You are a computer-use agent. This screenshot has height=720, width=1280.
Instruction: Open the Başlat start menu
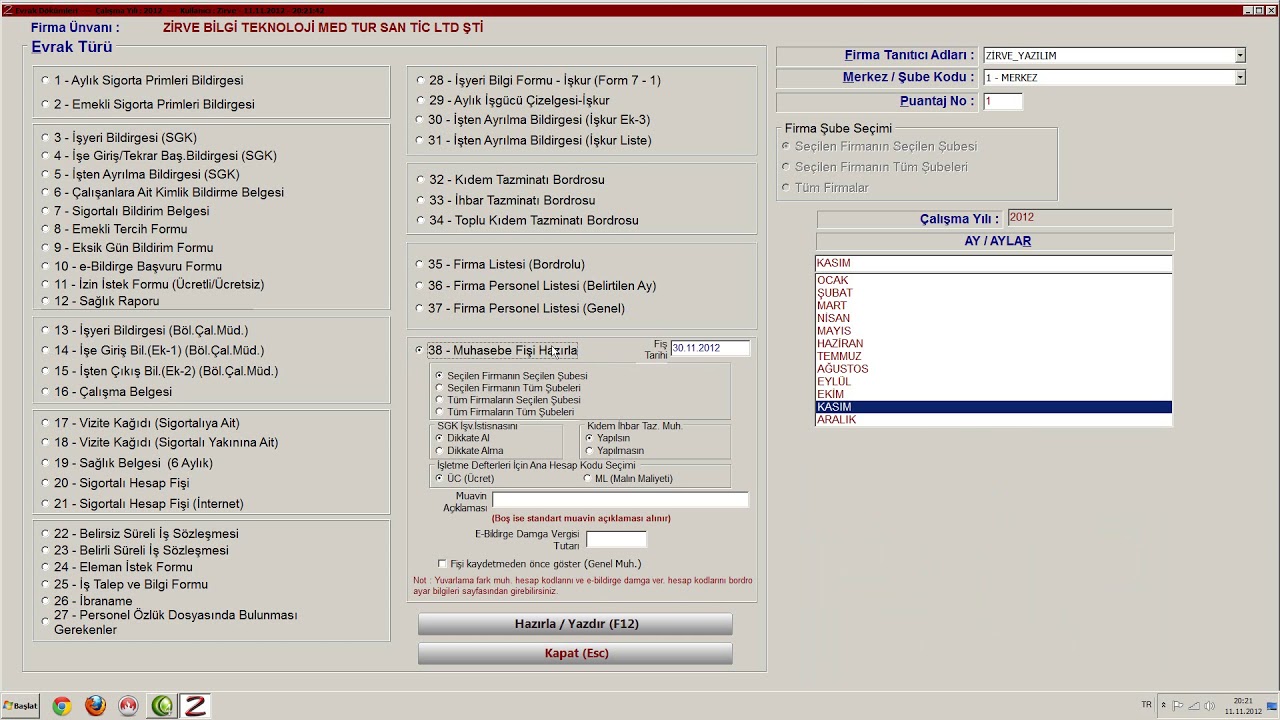pyautogui.click(x=20, y=706)
